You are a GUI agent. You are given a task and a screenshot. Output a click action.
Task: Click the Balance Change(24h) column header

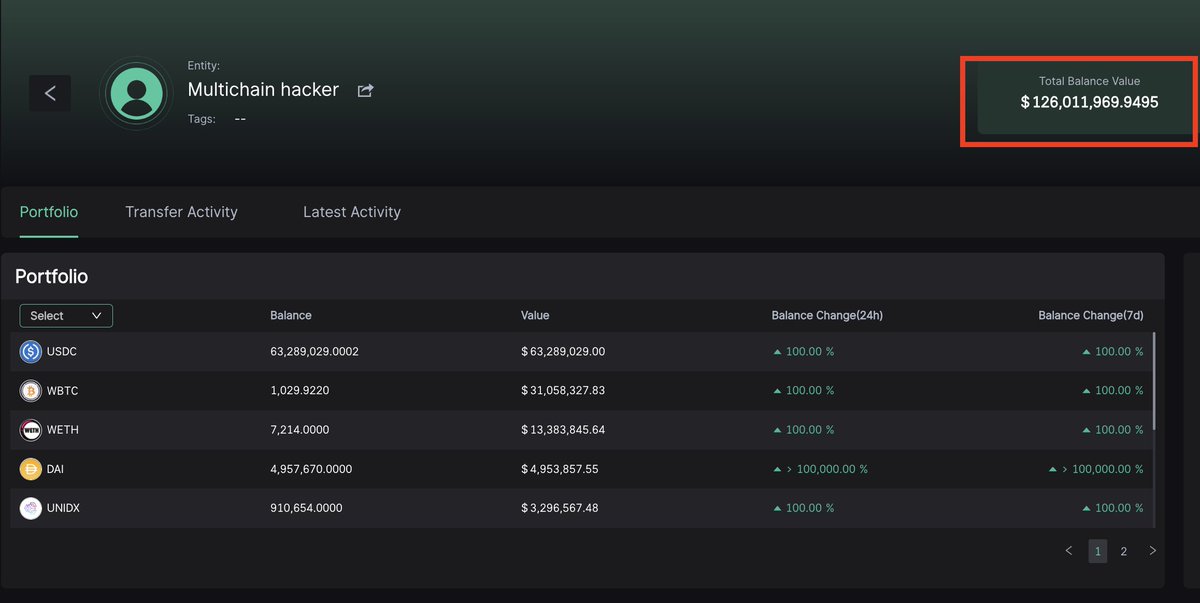click(x=827, y=315)
